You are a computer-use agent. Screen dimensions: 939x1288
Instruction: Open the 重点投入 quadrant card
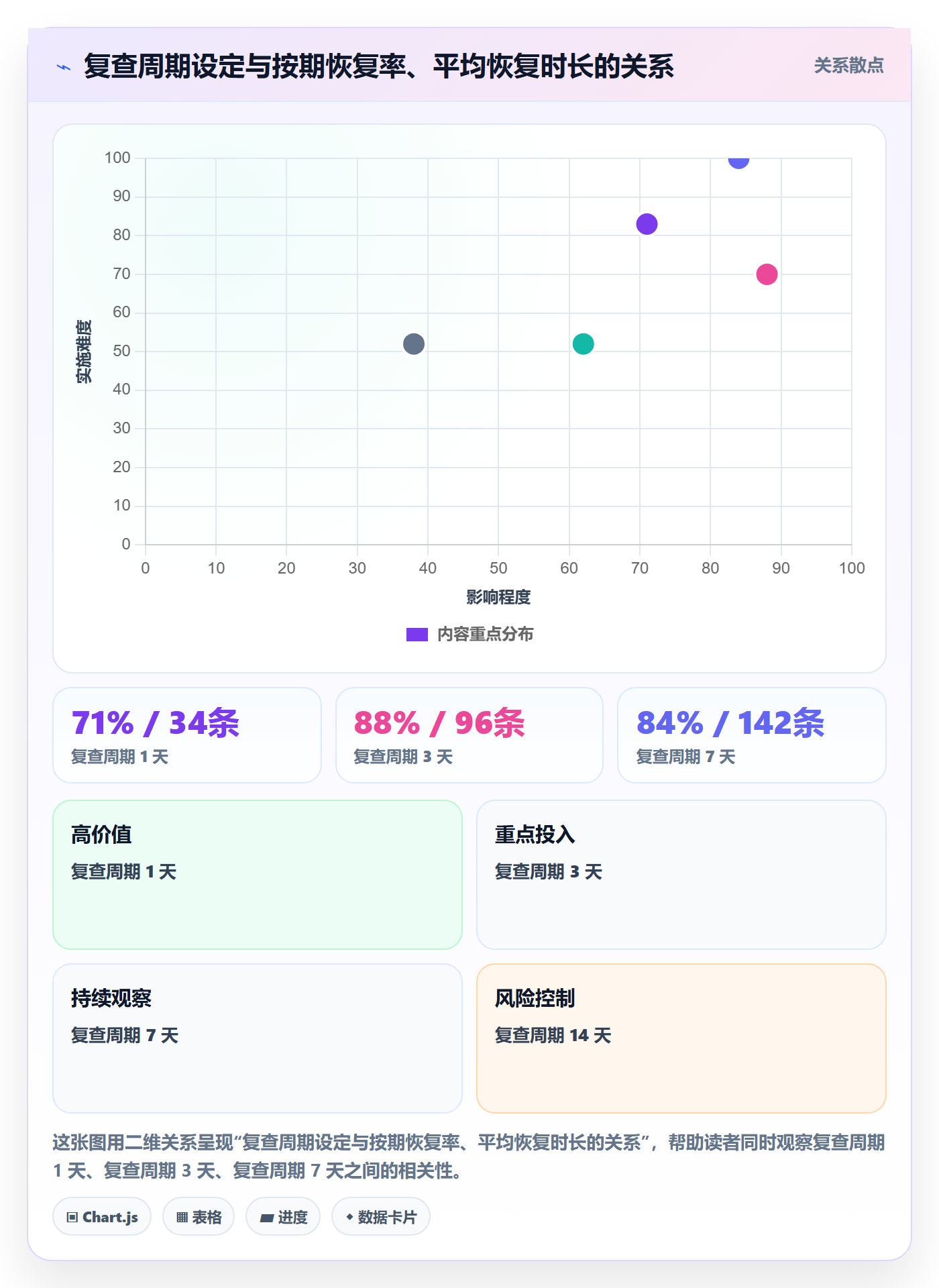click(681, 875)
